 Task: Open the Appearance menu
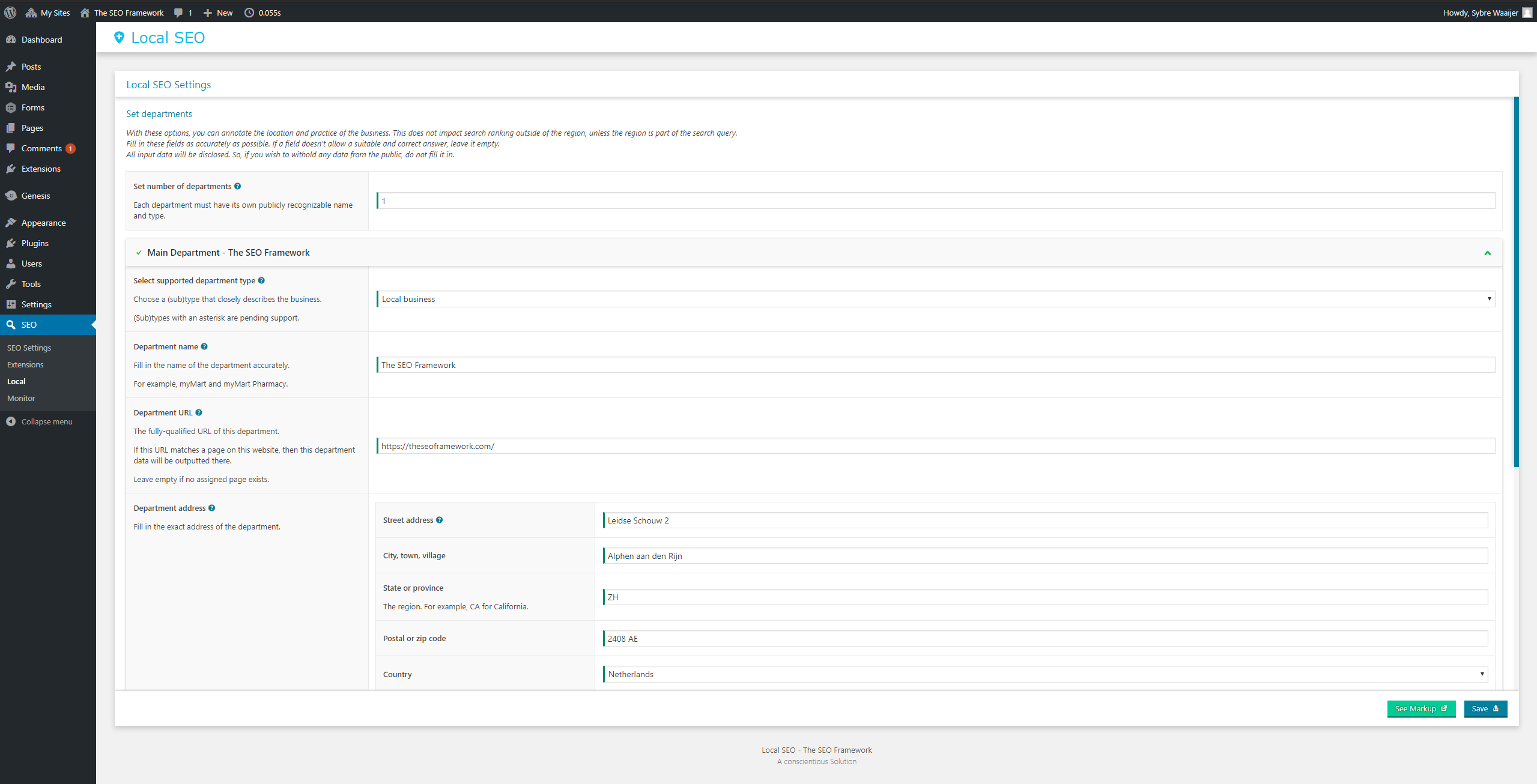[48, 223]
